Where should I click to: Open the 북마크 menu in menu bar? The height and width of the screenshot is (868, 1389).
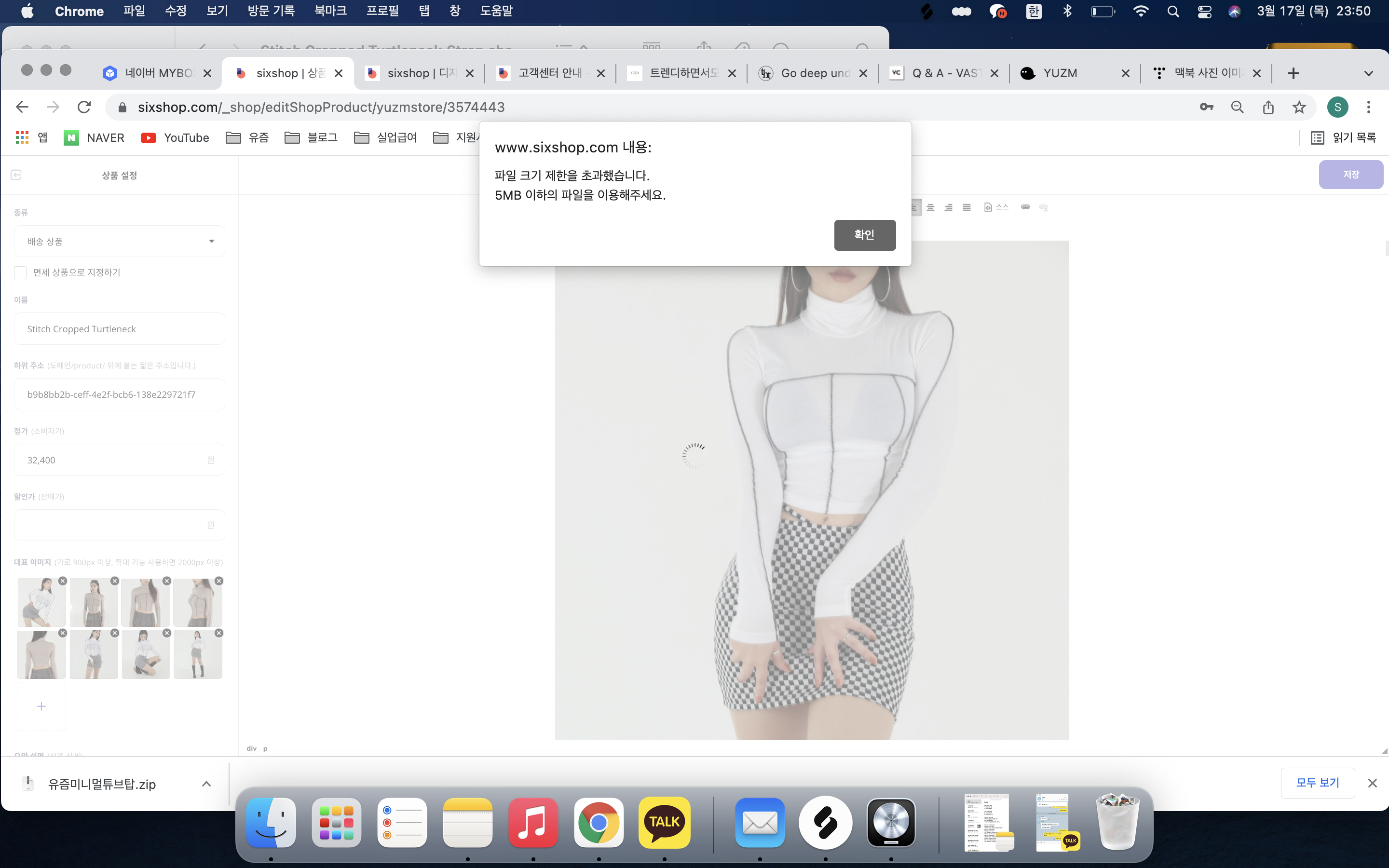330,11
